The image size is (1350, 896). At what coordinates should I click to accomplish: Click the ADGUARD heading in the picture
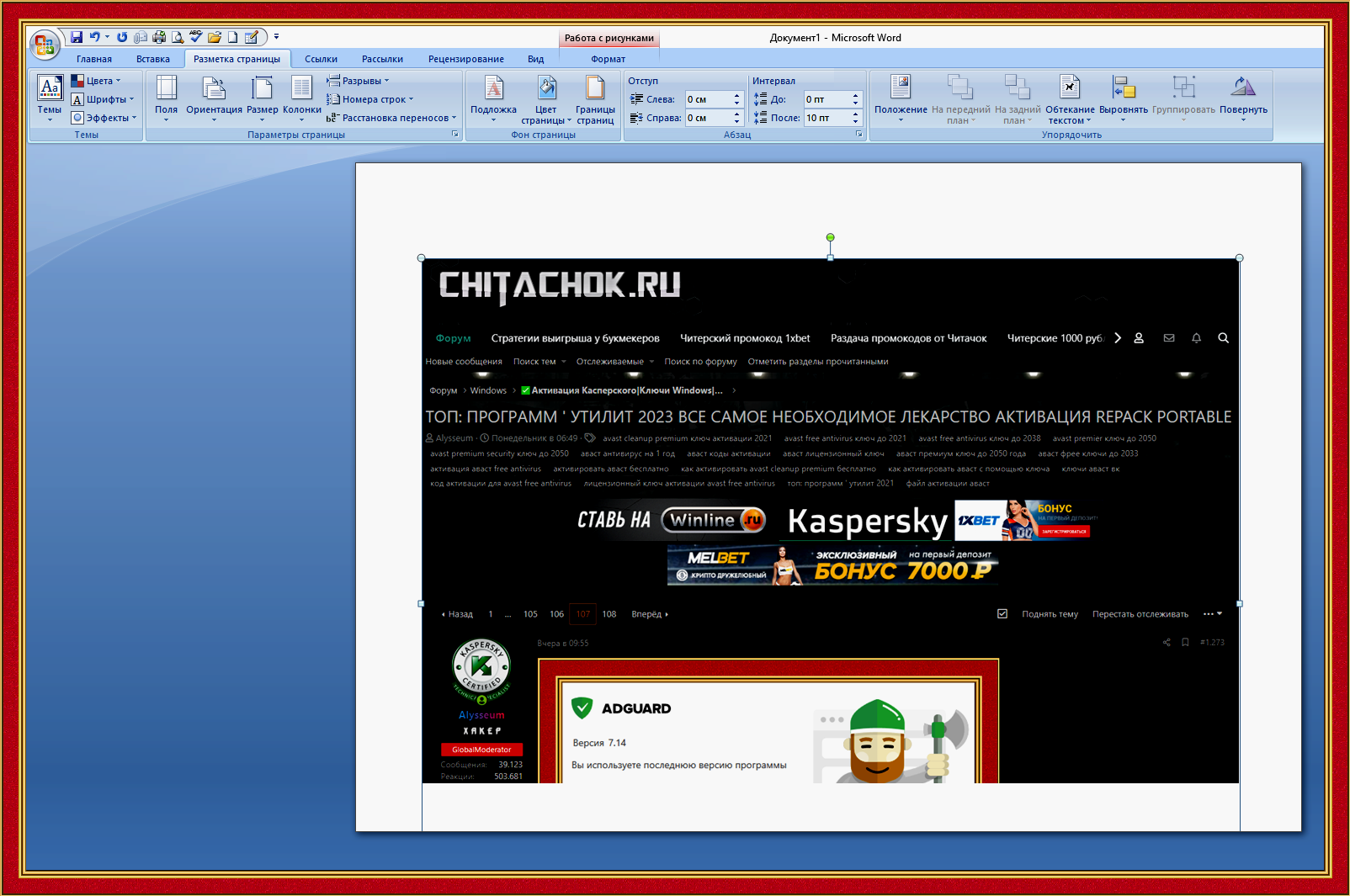[636, 708]
